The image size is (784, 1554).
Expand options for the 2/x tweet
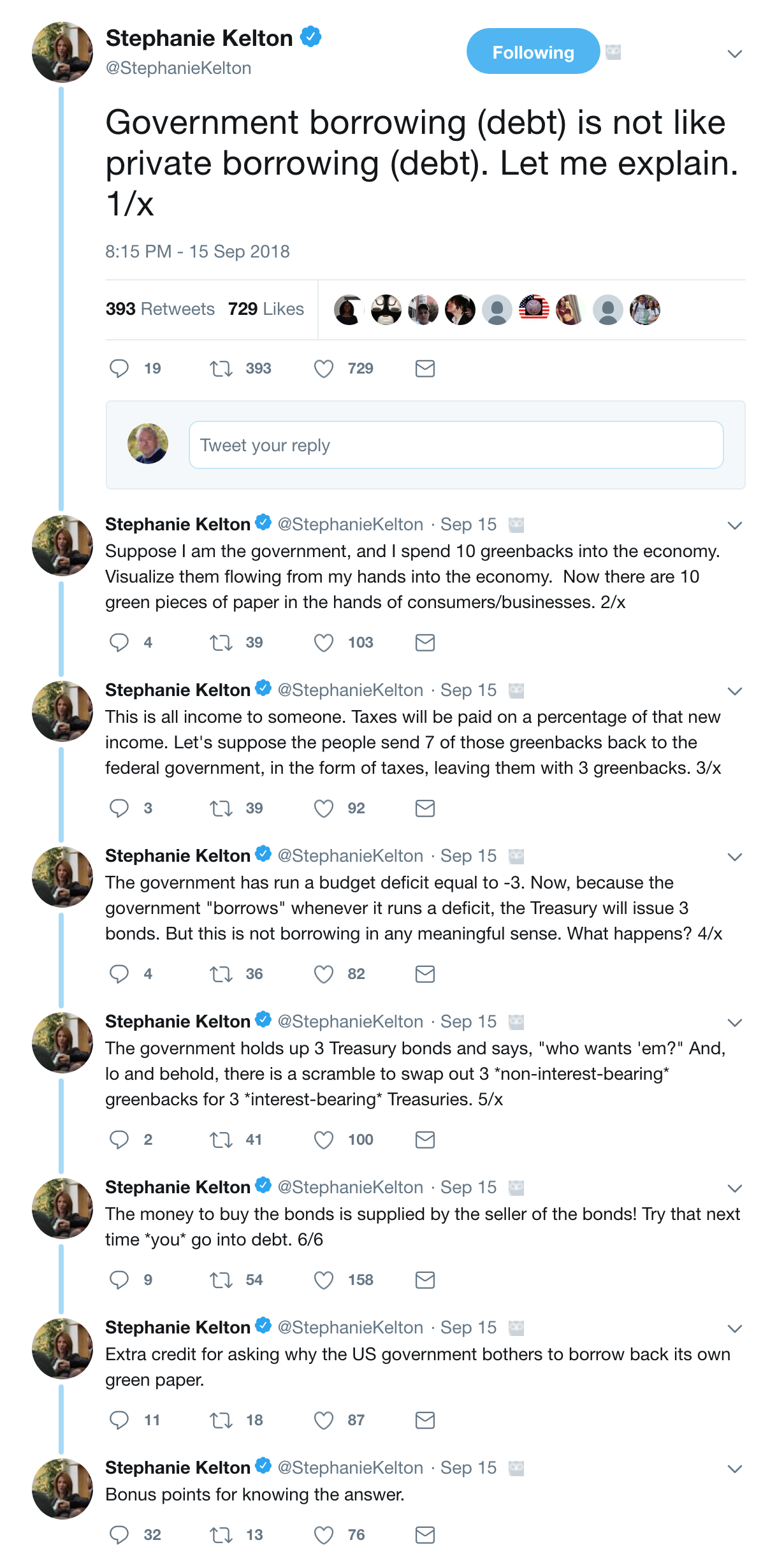734,526
